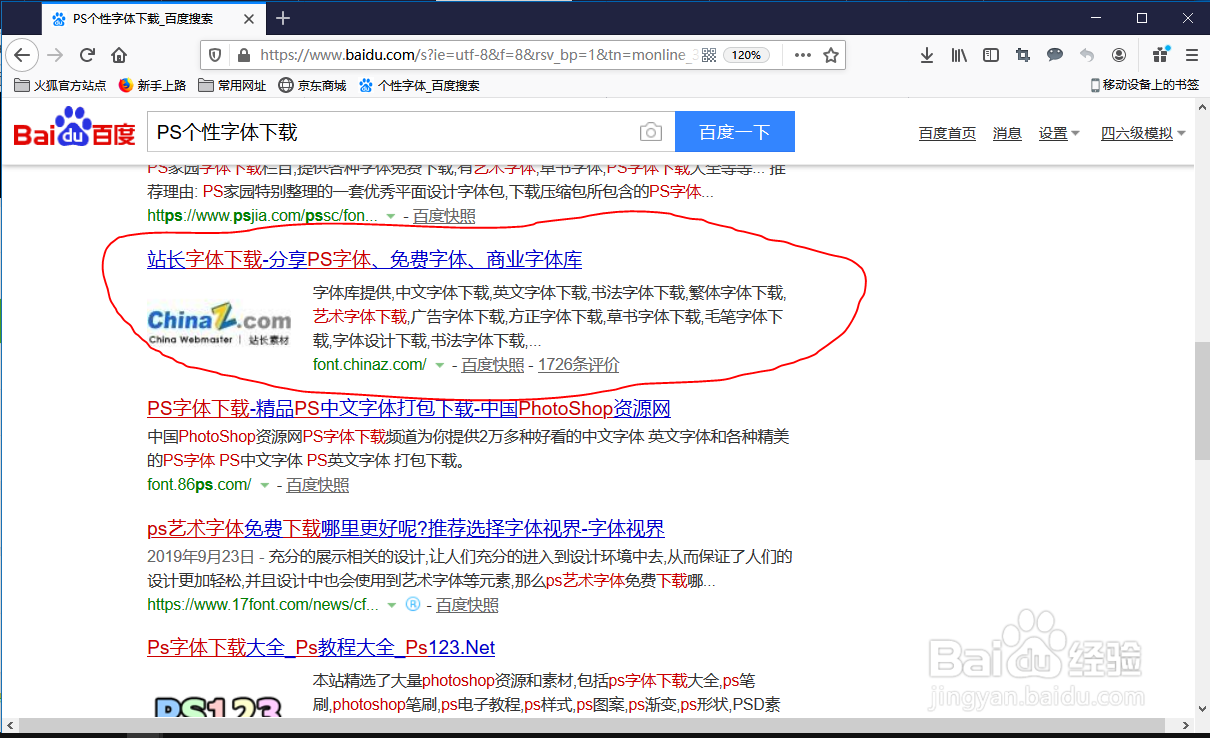Click the restore session arrow icon
Image resolution: width=1210 pixels, height=738 pixels.
[x=1086, y=56]
